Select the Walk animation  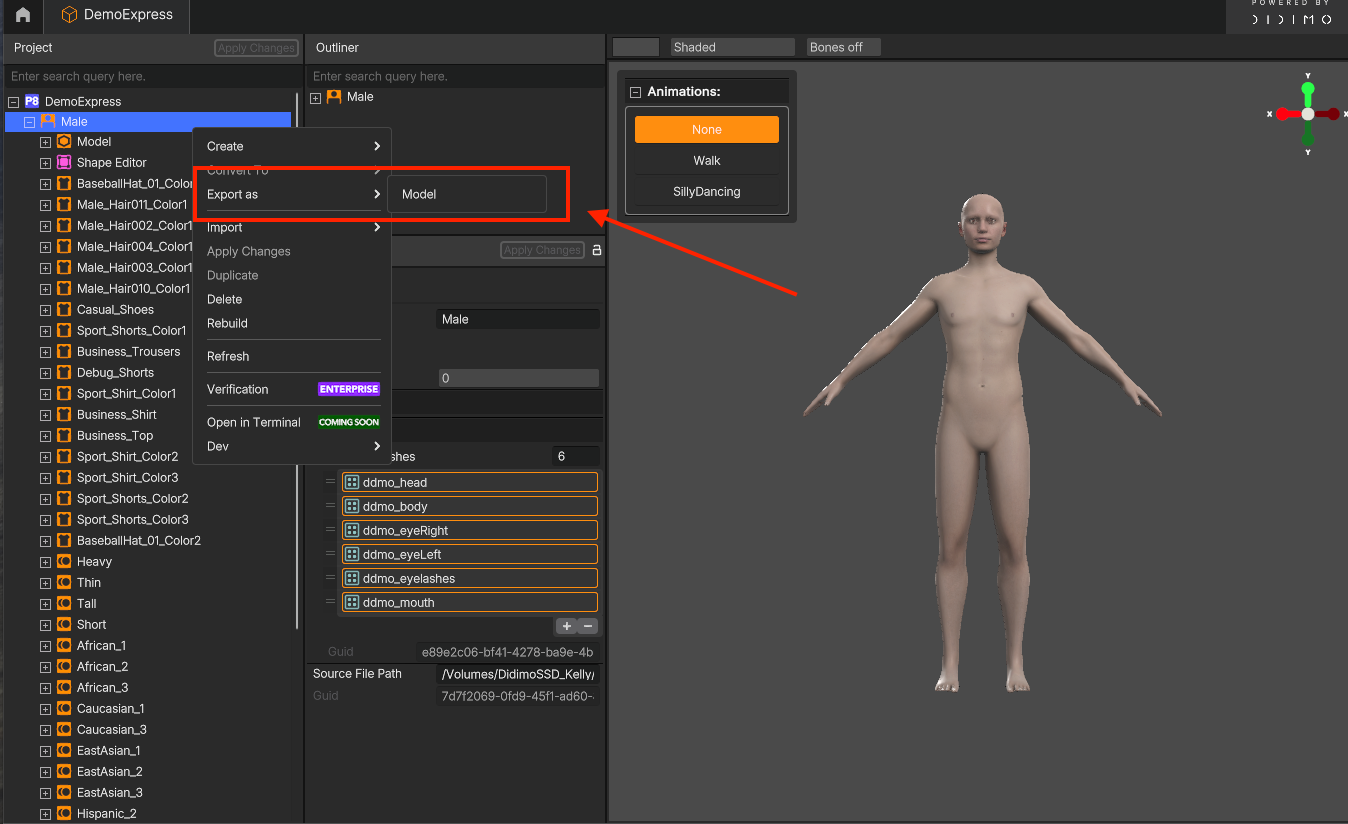[707, 161]
